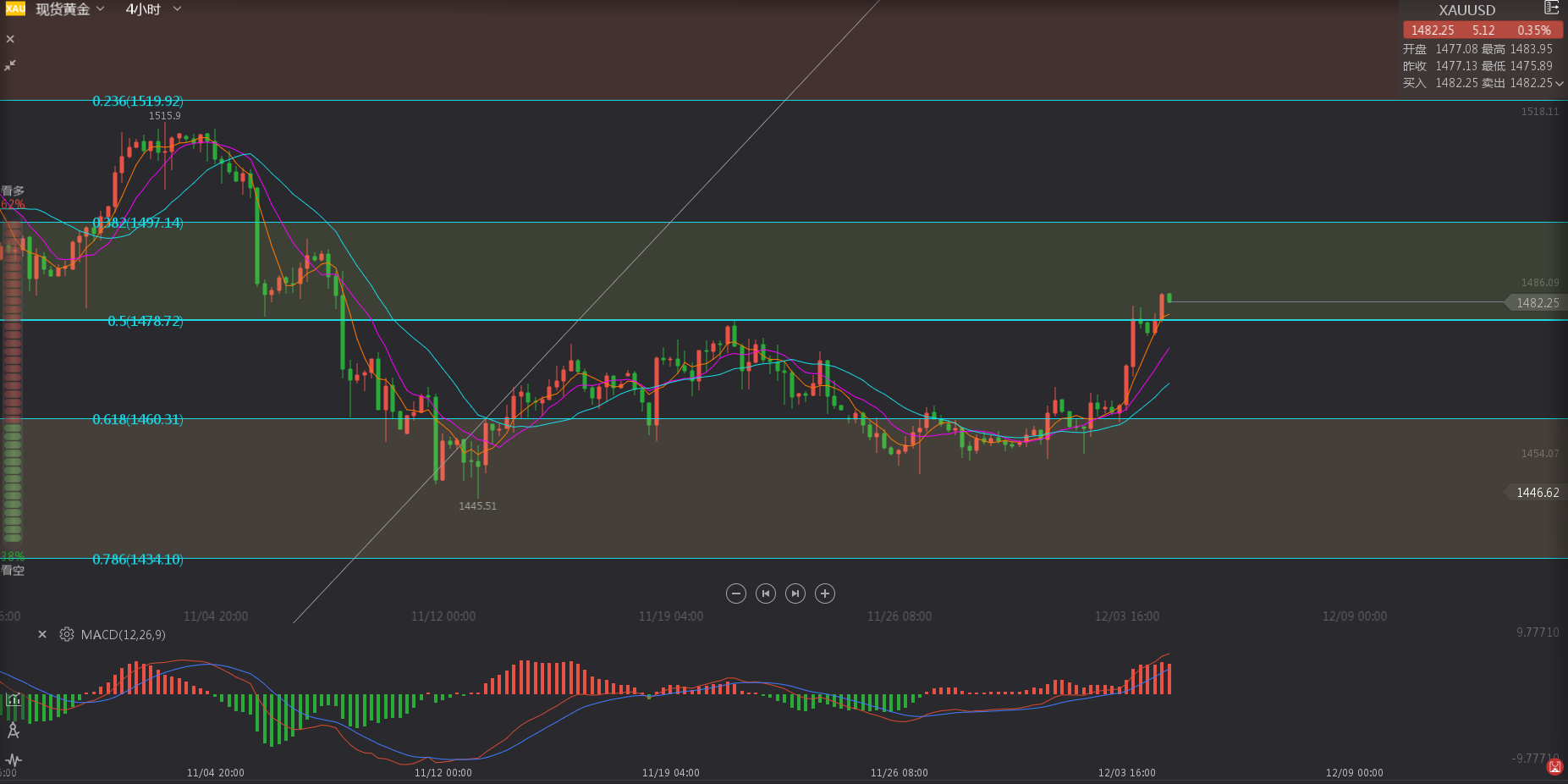1568x784 pixels.
Task: Click the waveform pulse icon at bottom left
Action: 14,759
